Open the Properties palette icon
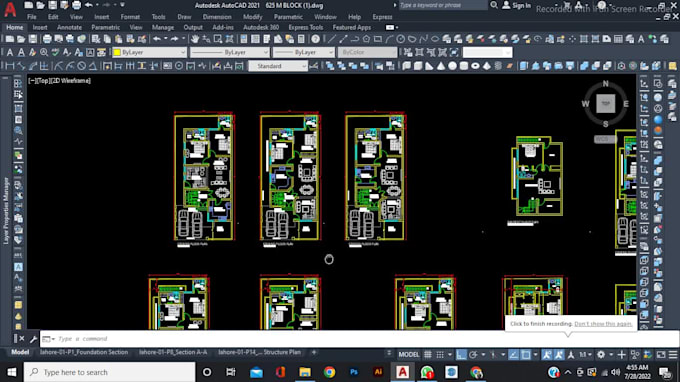Screen dimensions: 680x382 (244, 39)
